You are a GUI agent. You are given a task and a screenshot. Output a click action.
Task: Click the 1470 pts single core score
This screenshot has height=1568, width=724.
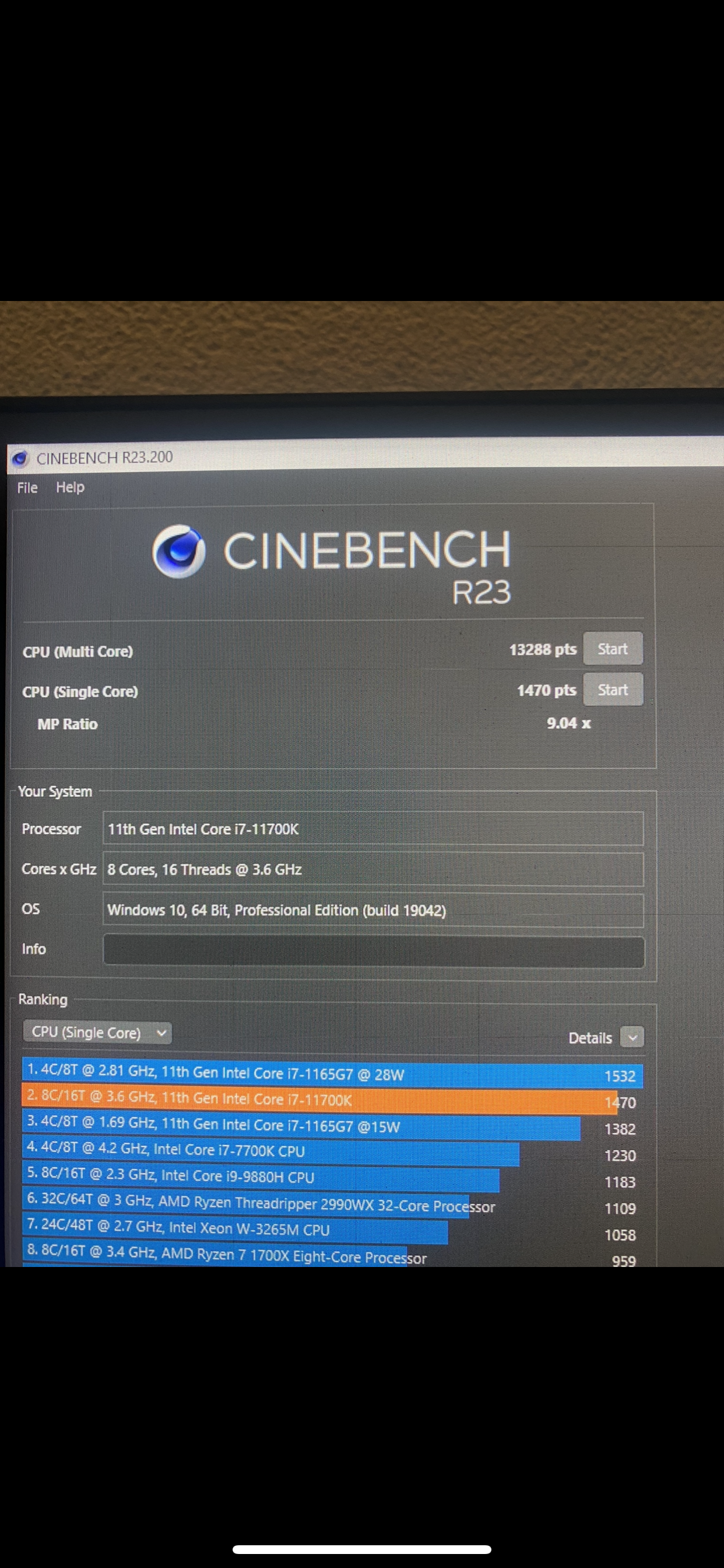546,690
